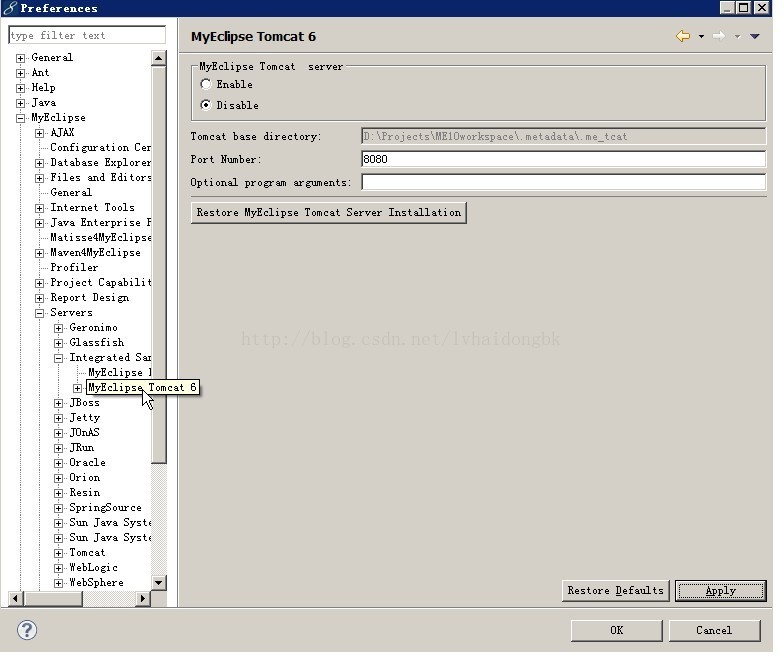Confirm with the OK button
This screenshot has width=782, height=657.
click(616, 631)
